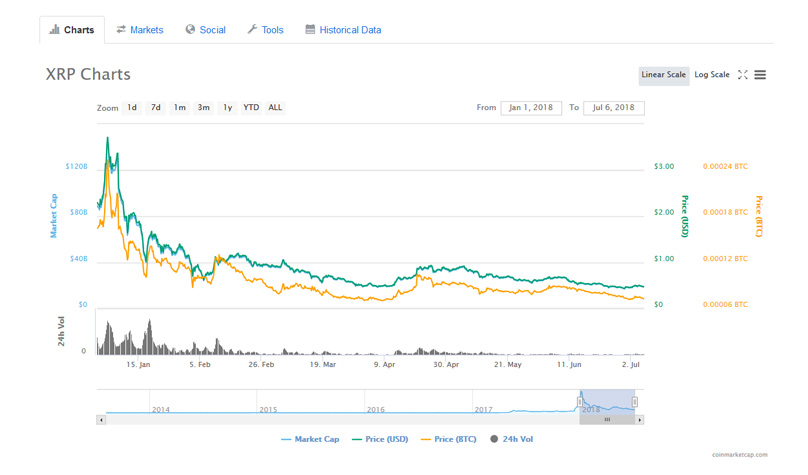
Task: Click the wrench icon beside Tools
Action: (252, 29)
